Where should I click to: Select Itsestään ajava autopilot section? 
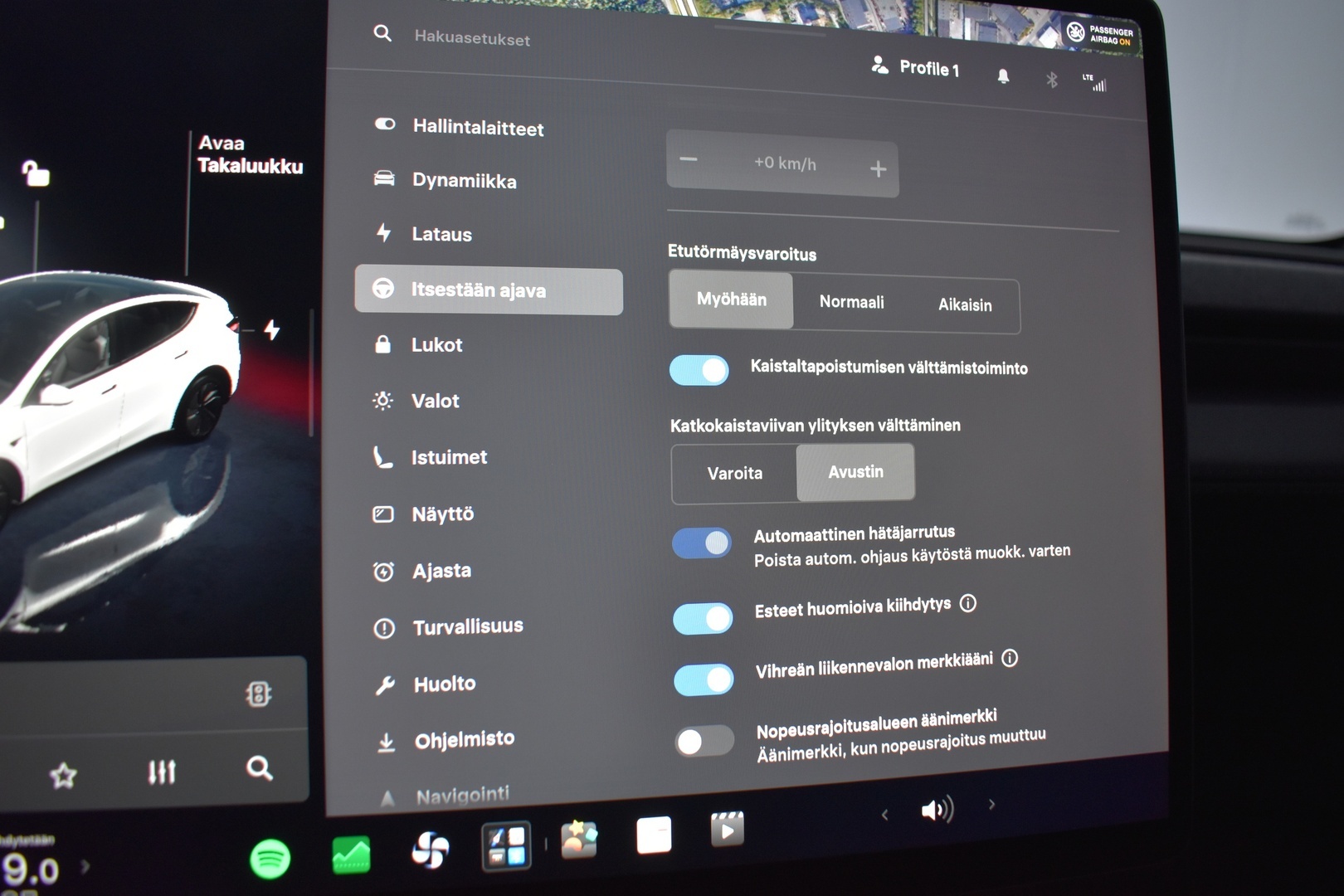(x=489, y=290)
